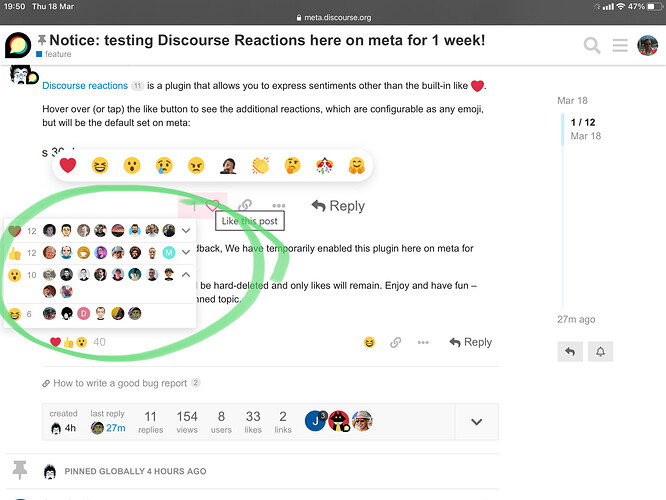Image resolution: width=666 pixels, height=500 pixels.
Task: Open the J poster avatar
Action: pos(316,421)
